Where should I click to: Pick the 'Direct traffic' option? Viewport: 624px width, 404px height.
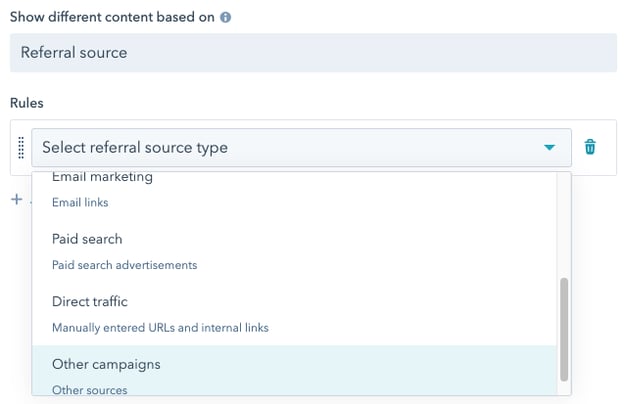(90, 302)
